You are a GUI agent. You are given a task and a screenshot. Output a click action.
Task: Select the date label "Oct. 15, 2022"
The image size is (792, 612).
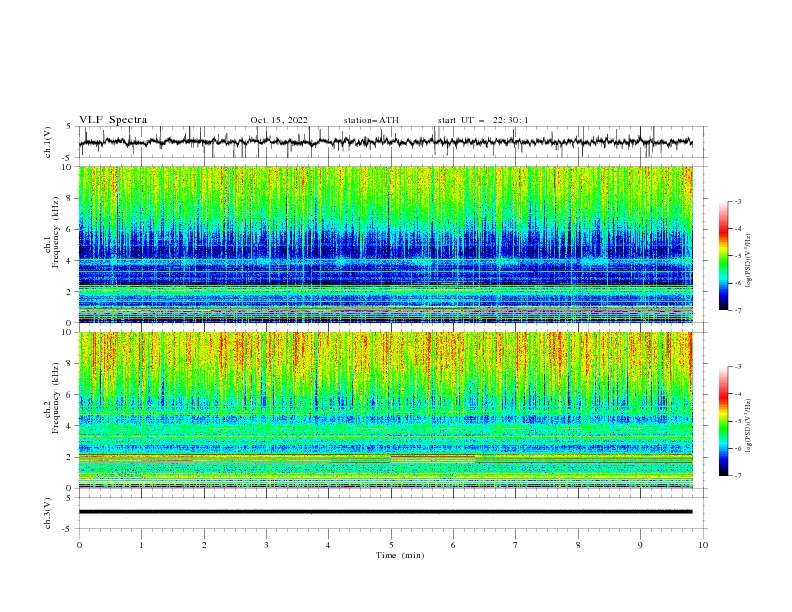pos(279,120)
